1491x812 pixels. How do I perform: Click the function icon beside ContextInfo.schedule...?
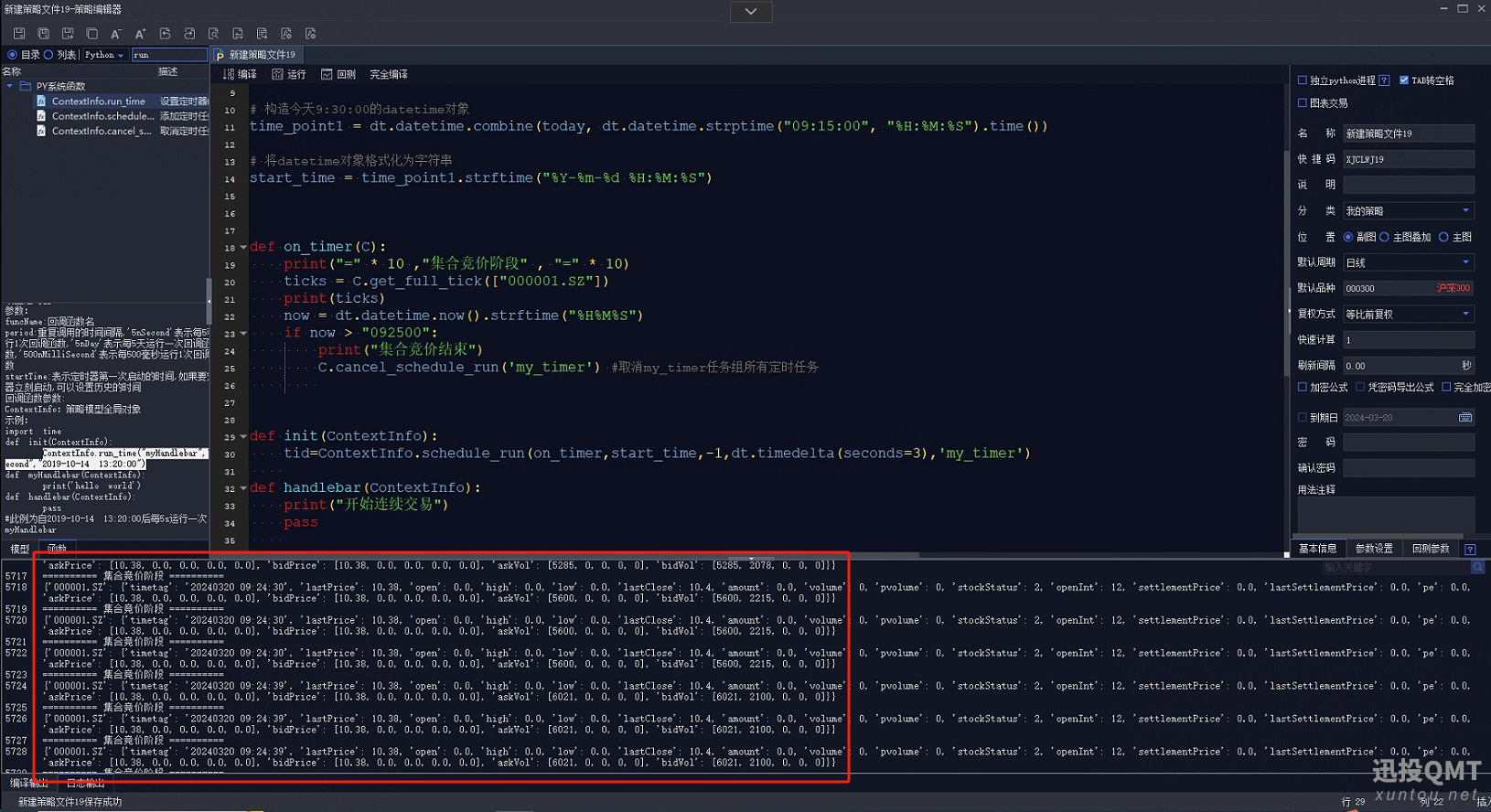pos(41,116)
